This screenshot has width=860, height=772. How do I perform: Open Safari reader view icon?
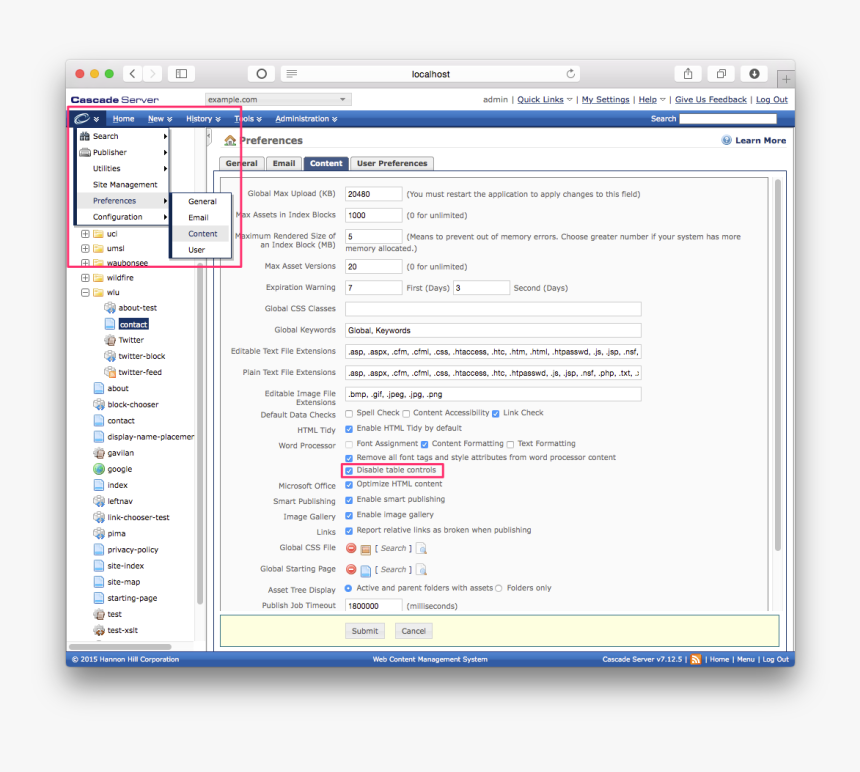292,73
